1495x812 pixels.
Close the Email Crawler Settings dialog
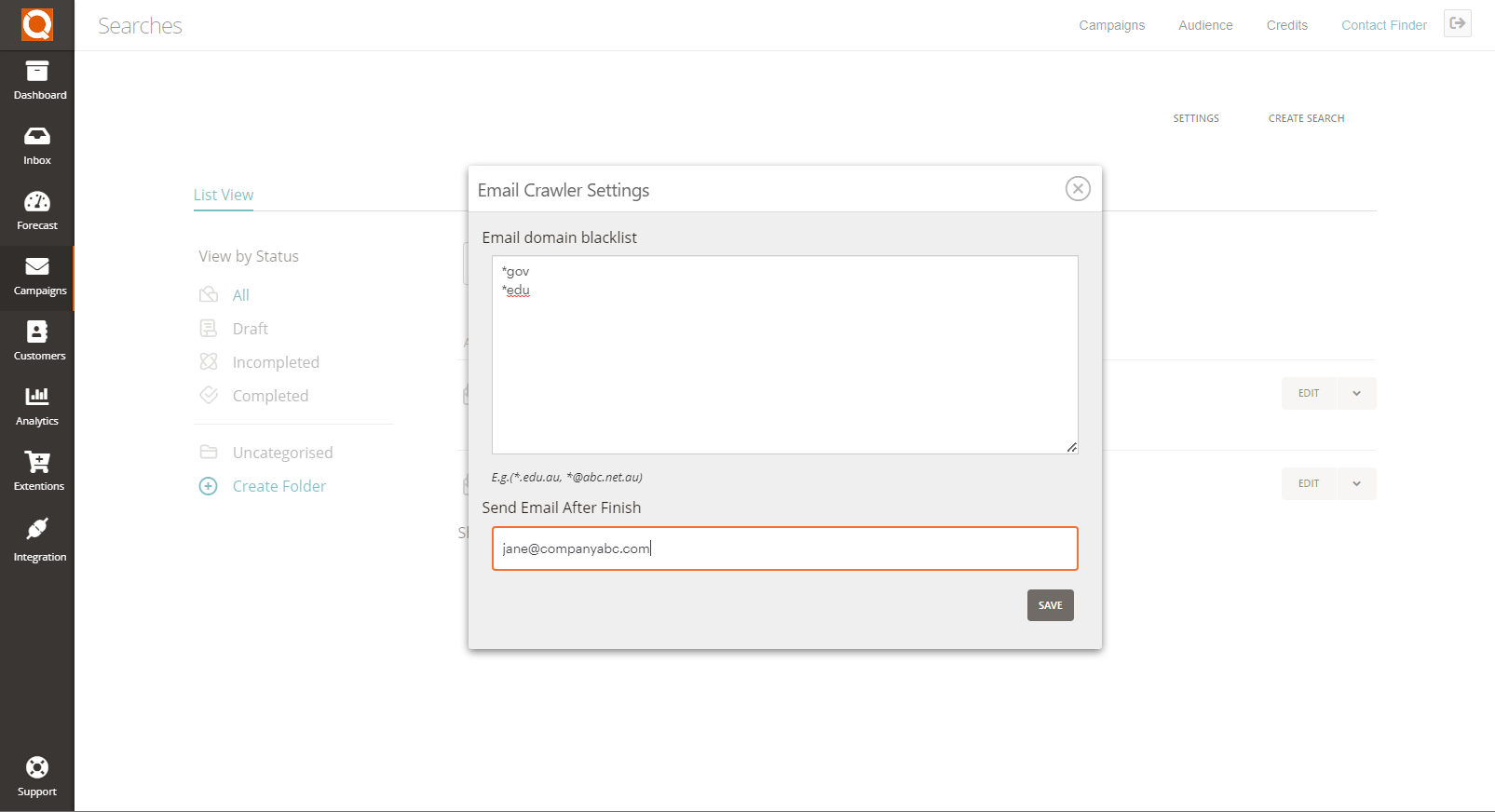(1078, 189)
